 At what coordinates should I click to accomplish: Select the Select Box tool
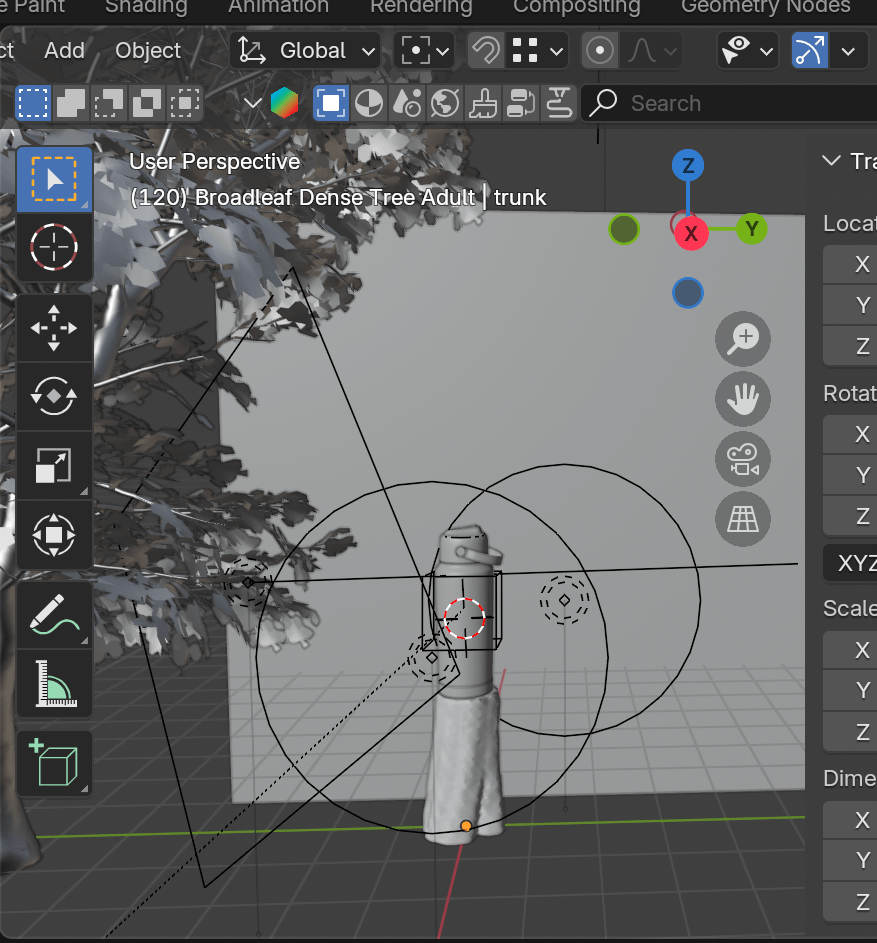tap(54, 179)
